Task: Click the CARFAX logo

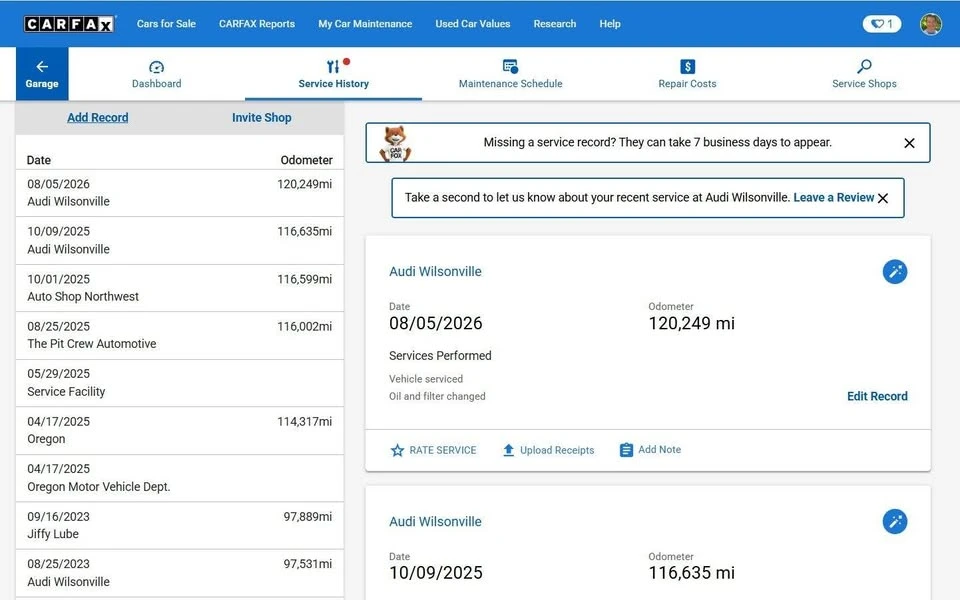Action: pos(69,24)
